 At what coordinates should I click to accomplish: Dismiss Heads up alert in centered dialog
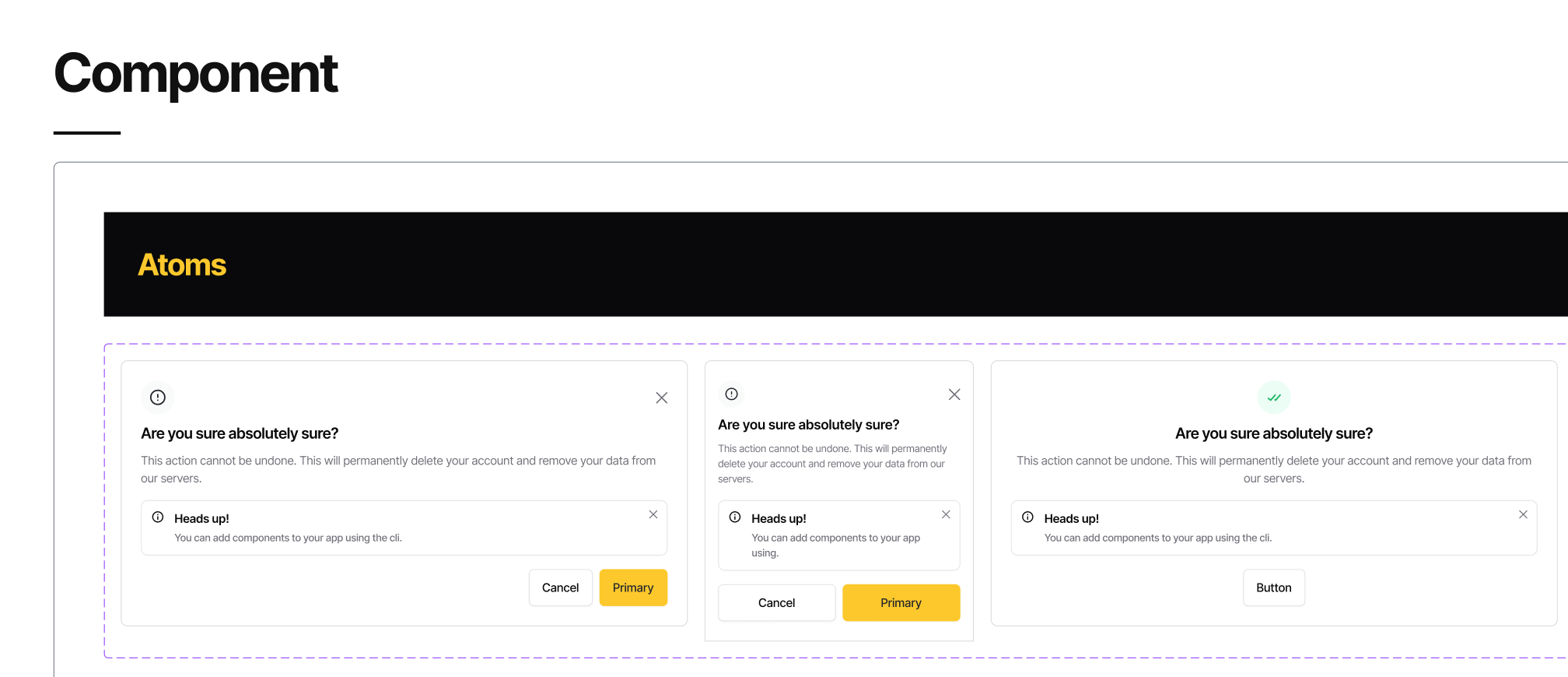coord(1523,514)
